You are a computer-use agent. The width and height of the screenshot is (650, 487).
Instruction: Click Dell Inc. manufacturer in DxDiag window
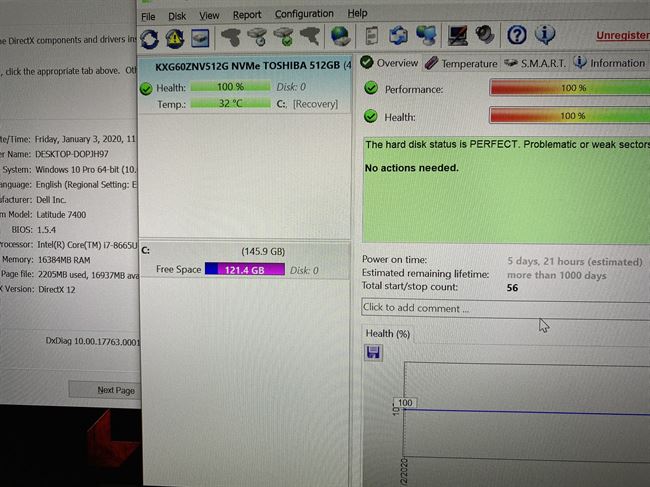click(51, 200)
